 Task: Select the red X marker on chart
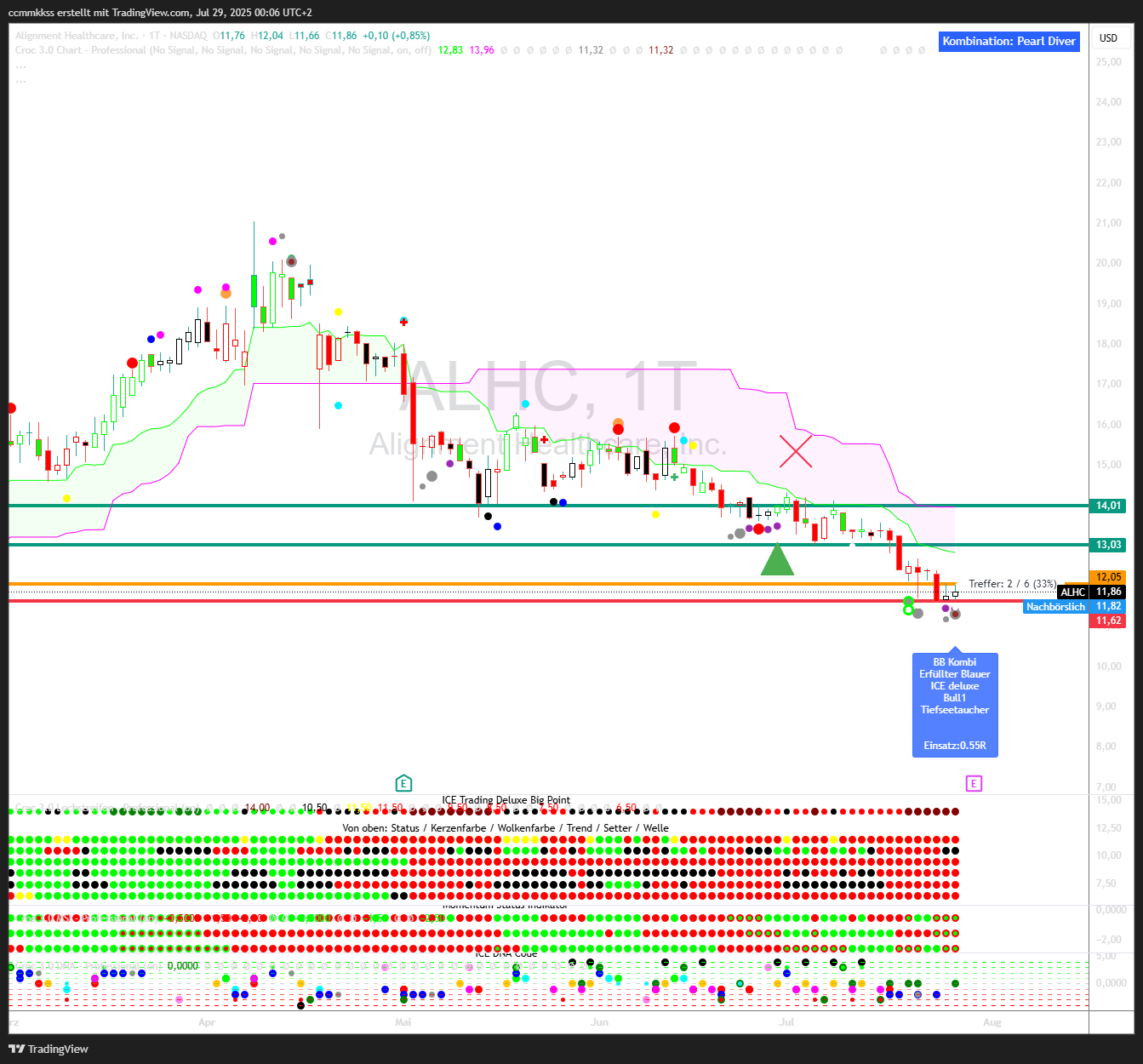pos(796,451)
